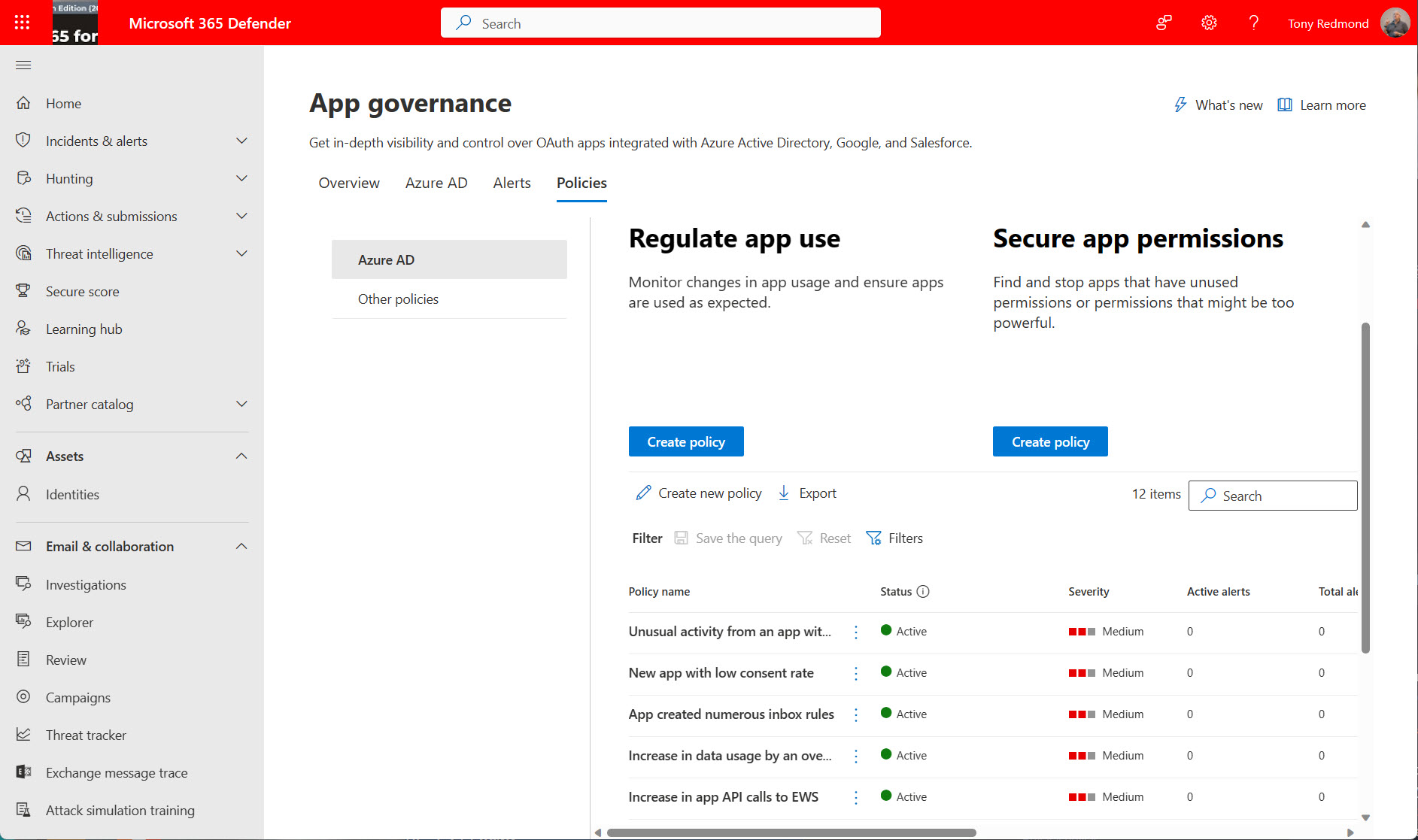1418x840 pixels.
Task: Click the Active alerts column header
Action: click(1219, 592)
